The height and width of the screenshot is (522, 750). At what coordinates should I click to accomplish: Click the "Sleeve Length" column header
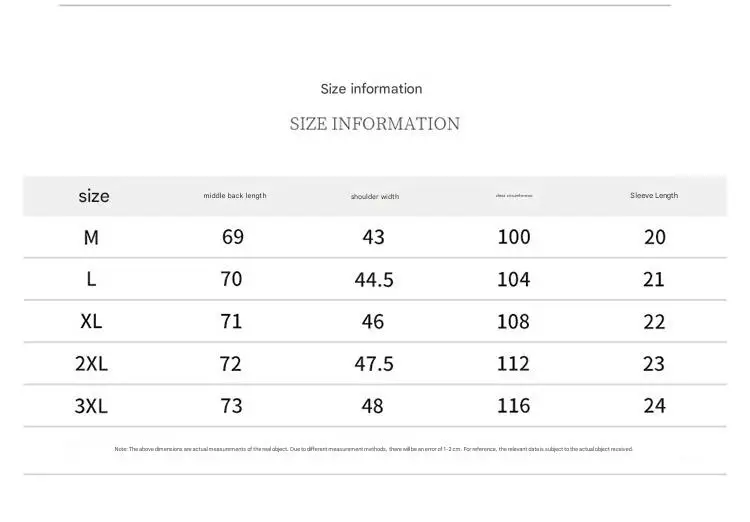coord(654,195)
